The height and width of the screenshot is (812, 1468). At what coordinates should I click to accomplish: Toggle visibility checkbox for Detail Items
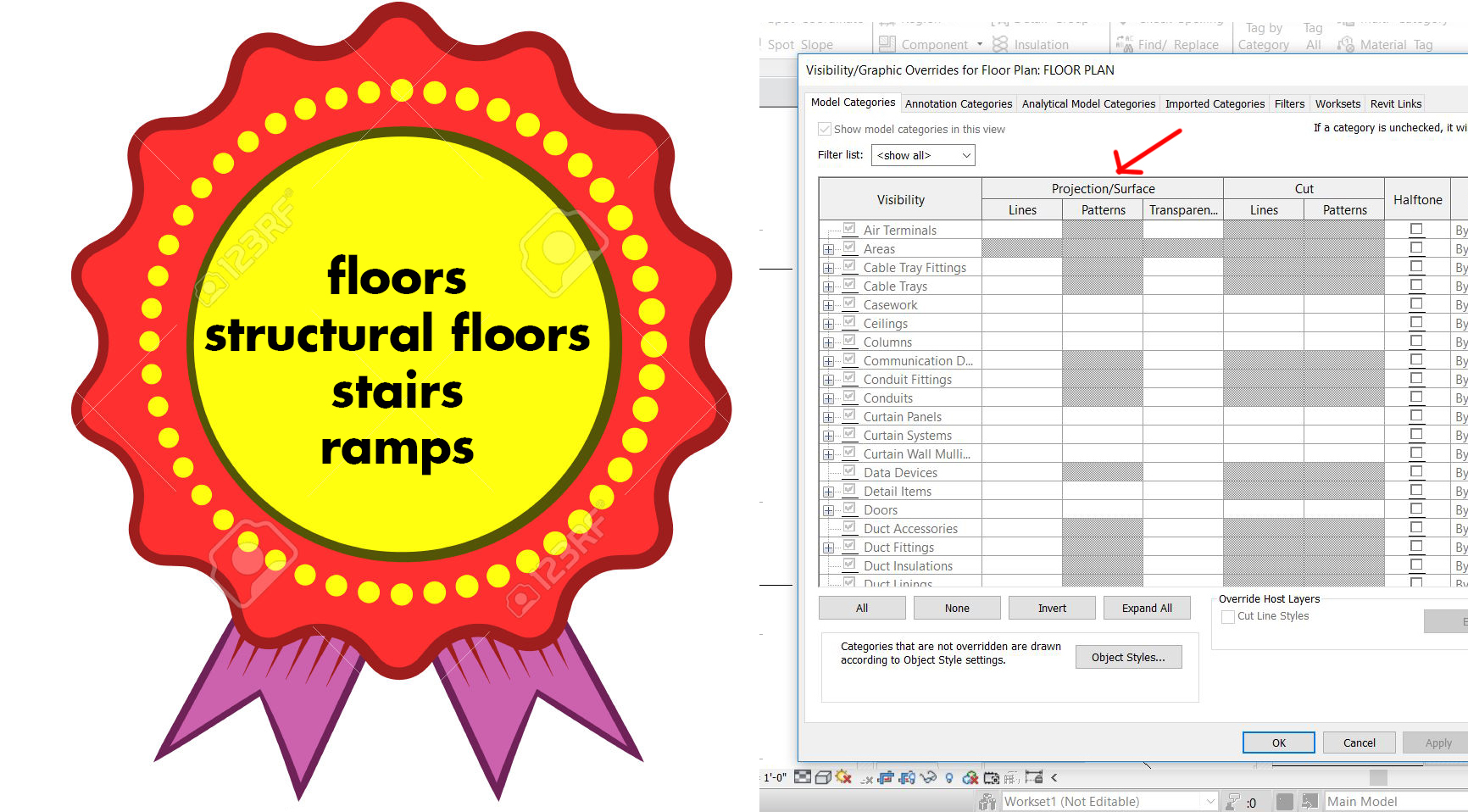pos(849,490)
